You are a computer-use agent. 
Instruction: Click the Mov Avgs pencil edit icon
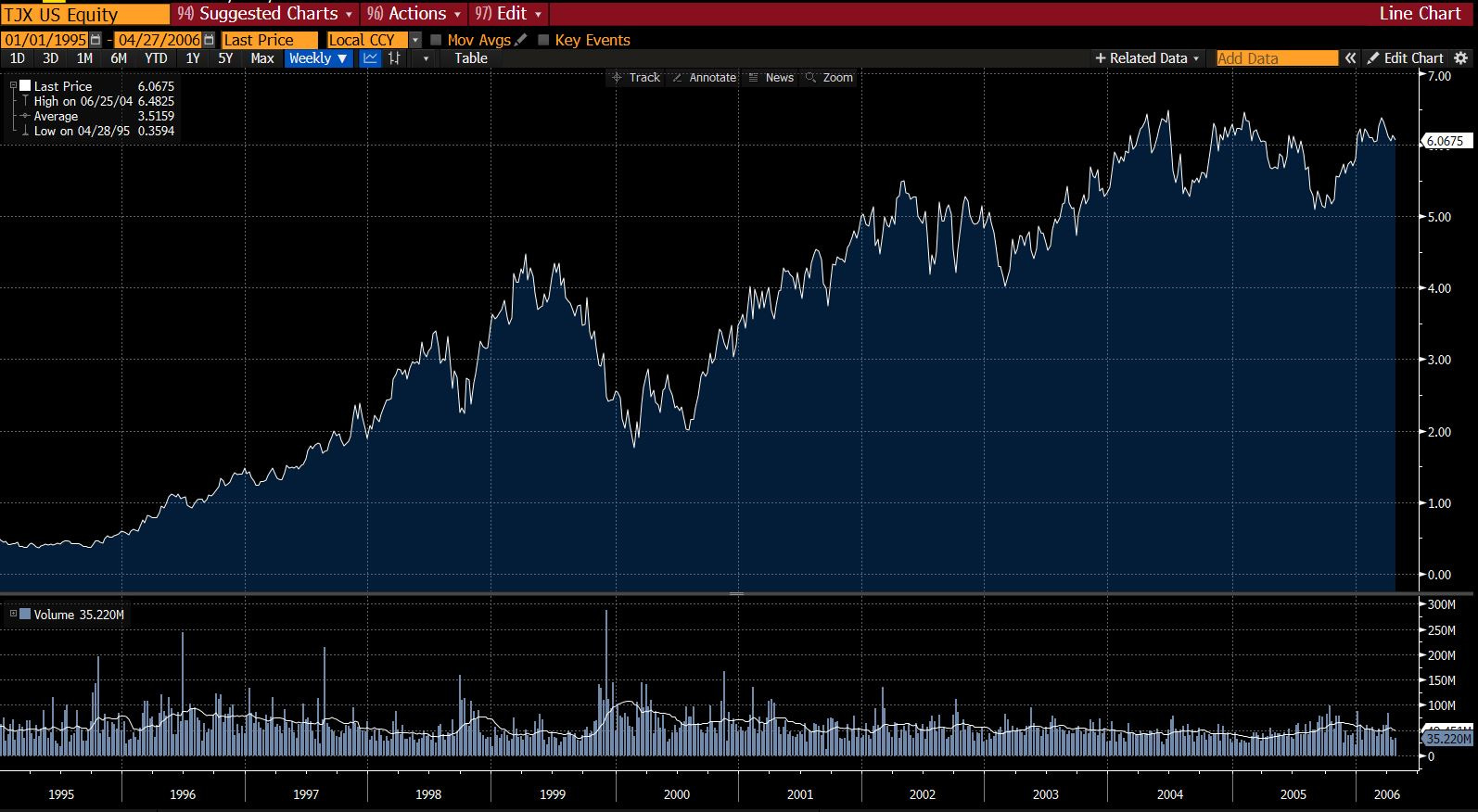click(520, 40)
